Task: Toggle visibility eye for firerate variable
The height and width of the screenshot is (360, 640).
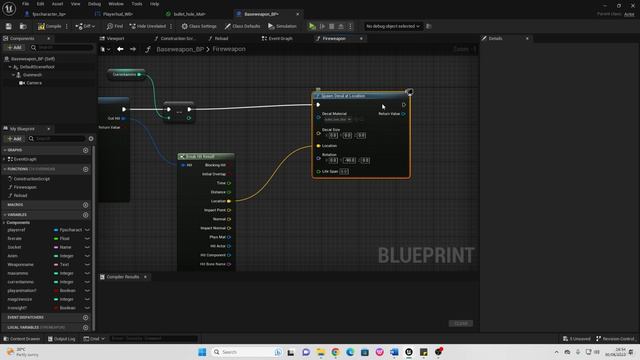Action: point(87,238)
